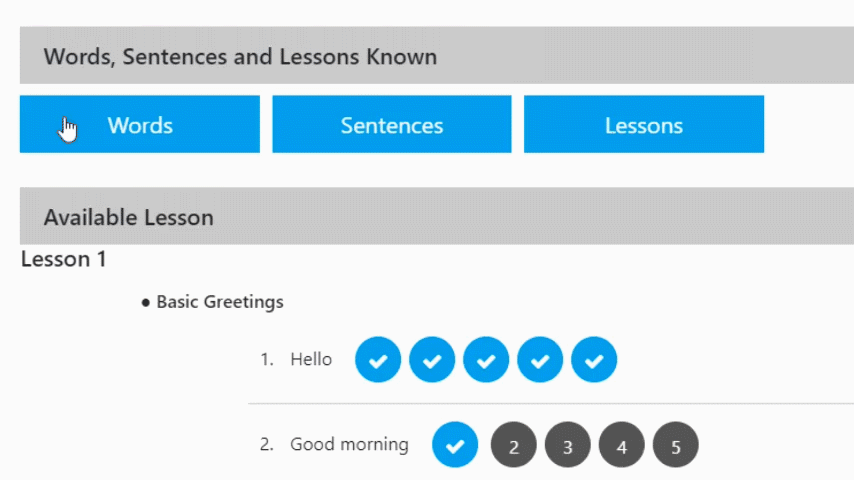Click the checkmark circle beside Good morning
The width and height of the screenshot is (854, 480).
tap(455, 445)
